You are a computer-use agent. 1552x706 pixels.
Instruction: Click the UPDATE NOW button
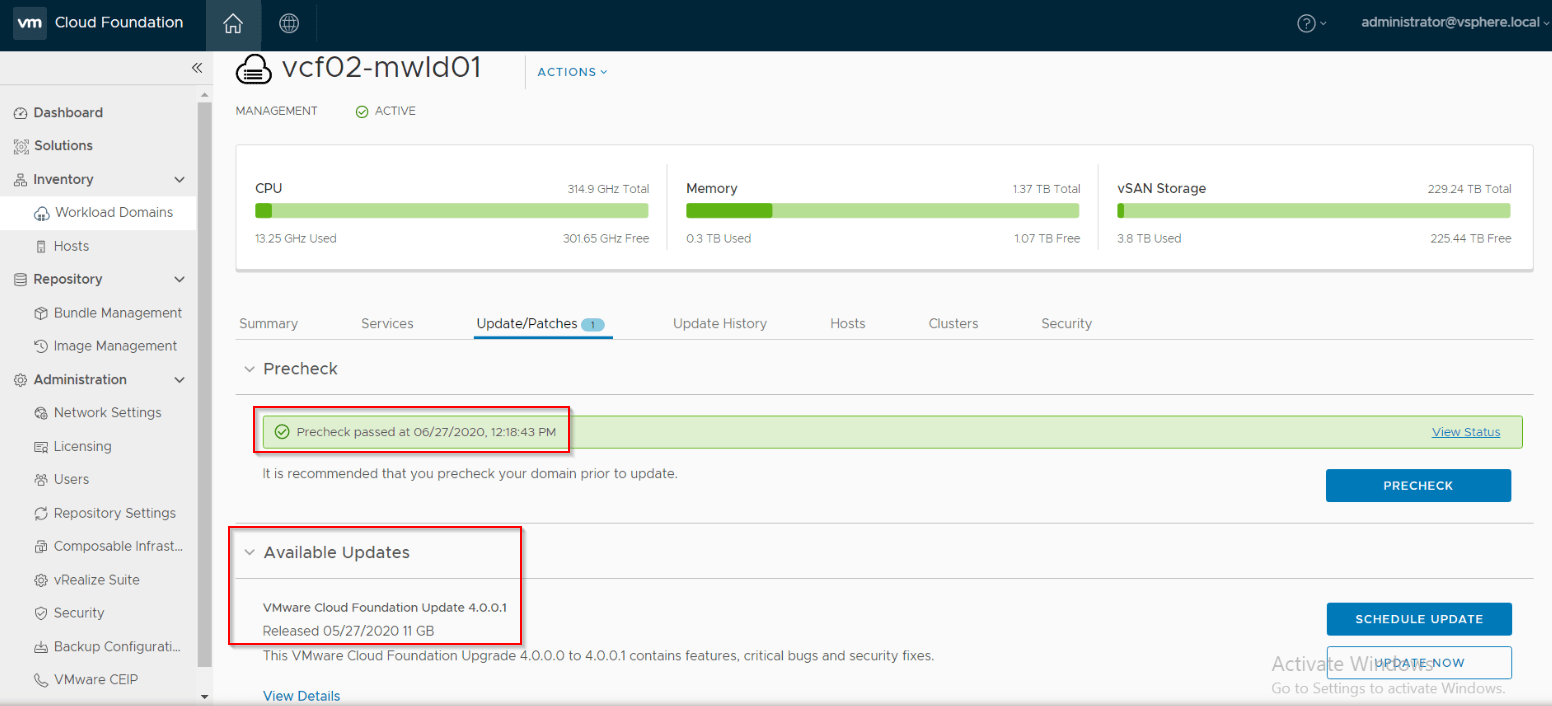point(1419,663)
